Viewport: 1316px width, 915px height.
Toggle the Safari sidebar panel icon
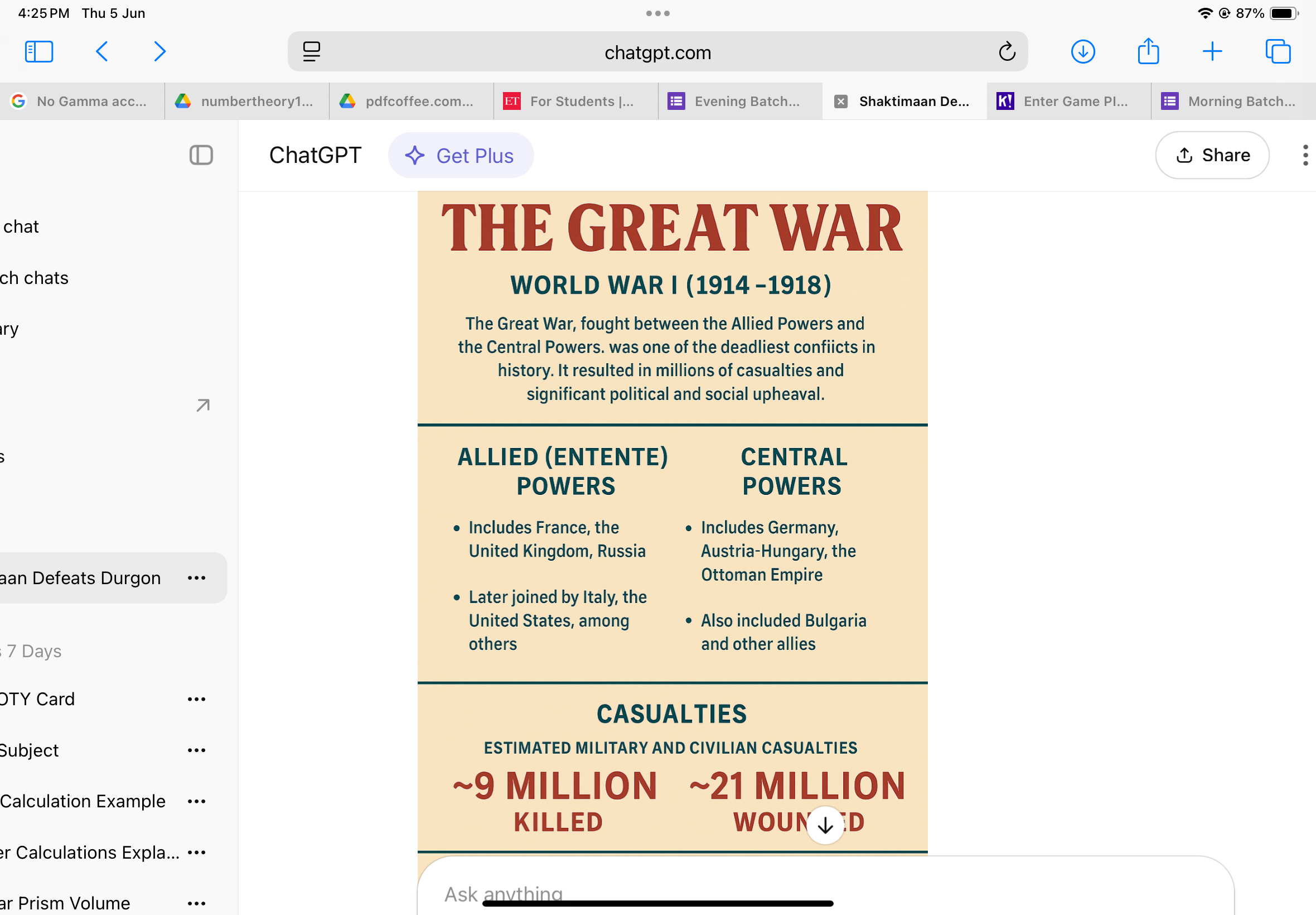[x=39, y=51]
